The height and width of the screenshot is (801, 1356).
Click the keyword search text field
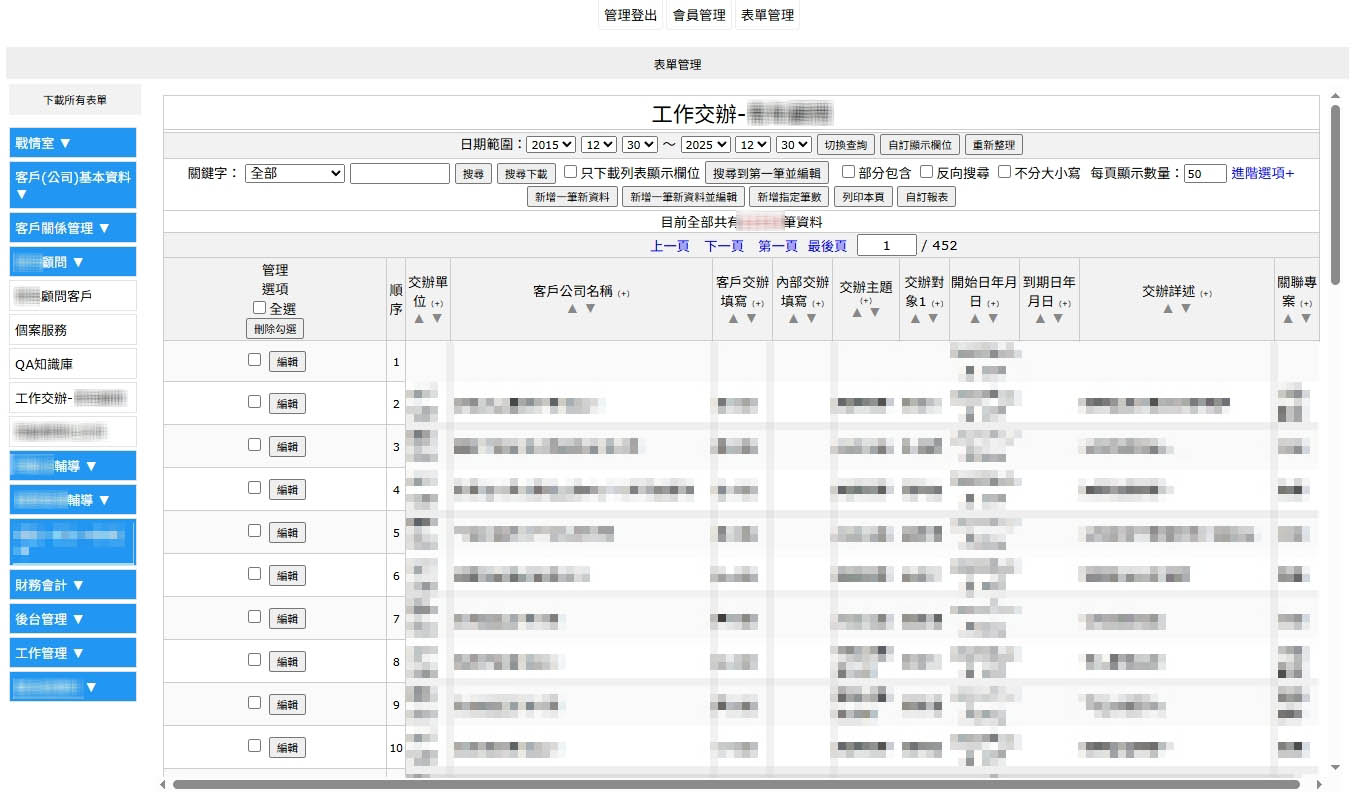400,173
